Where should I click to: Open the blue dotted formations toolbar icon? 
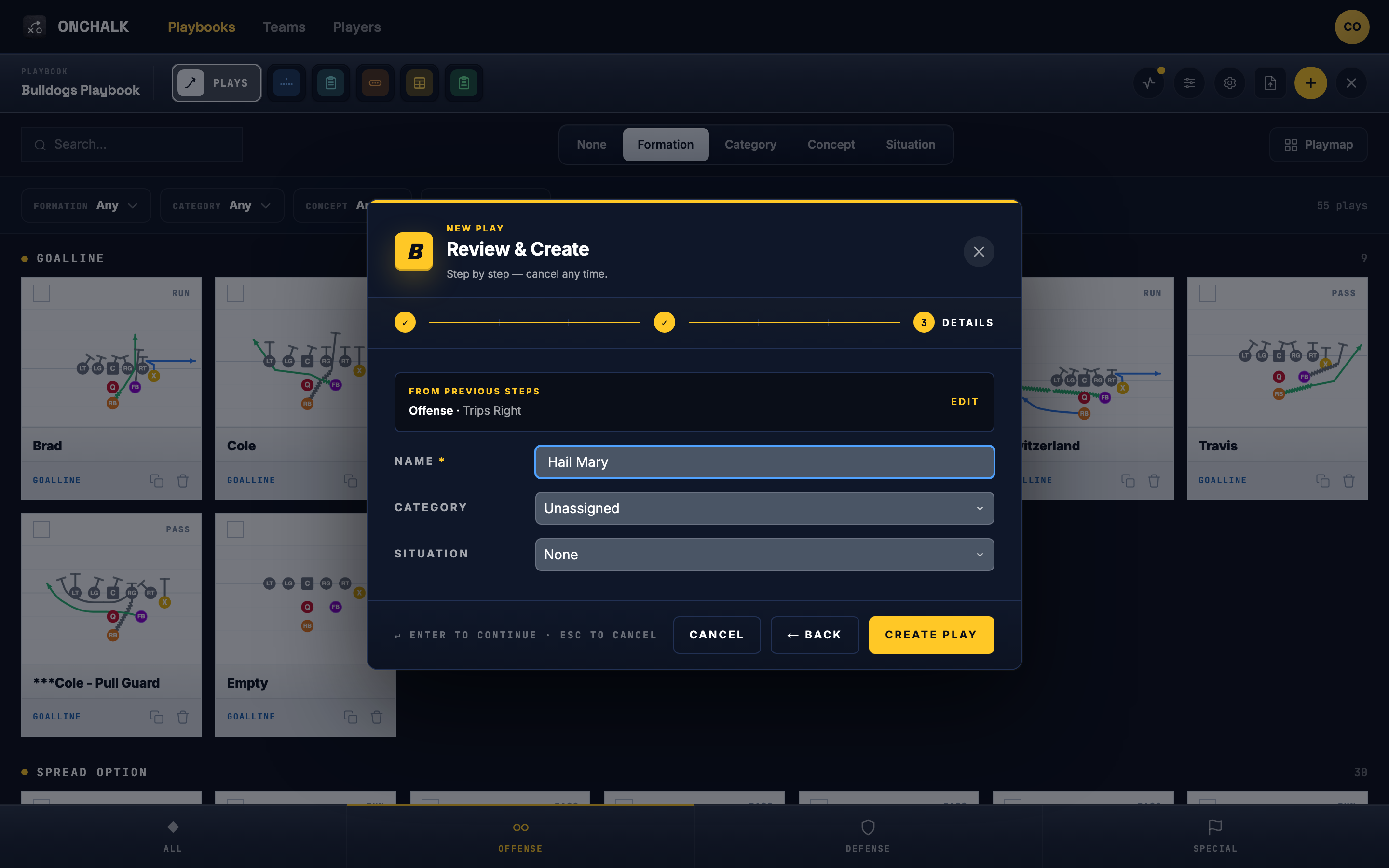coord(286,83)
